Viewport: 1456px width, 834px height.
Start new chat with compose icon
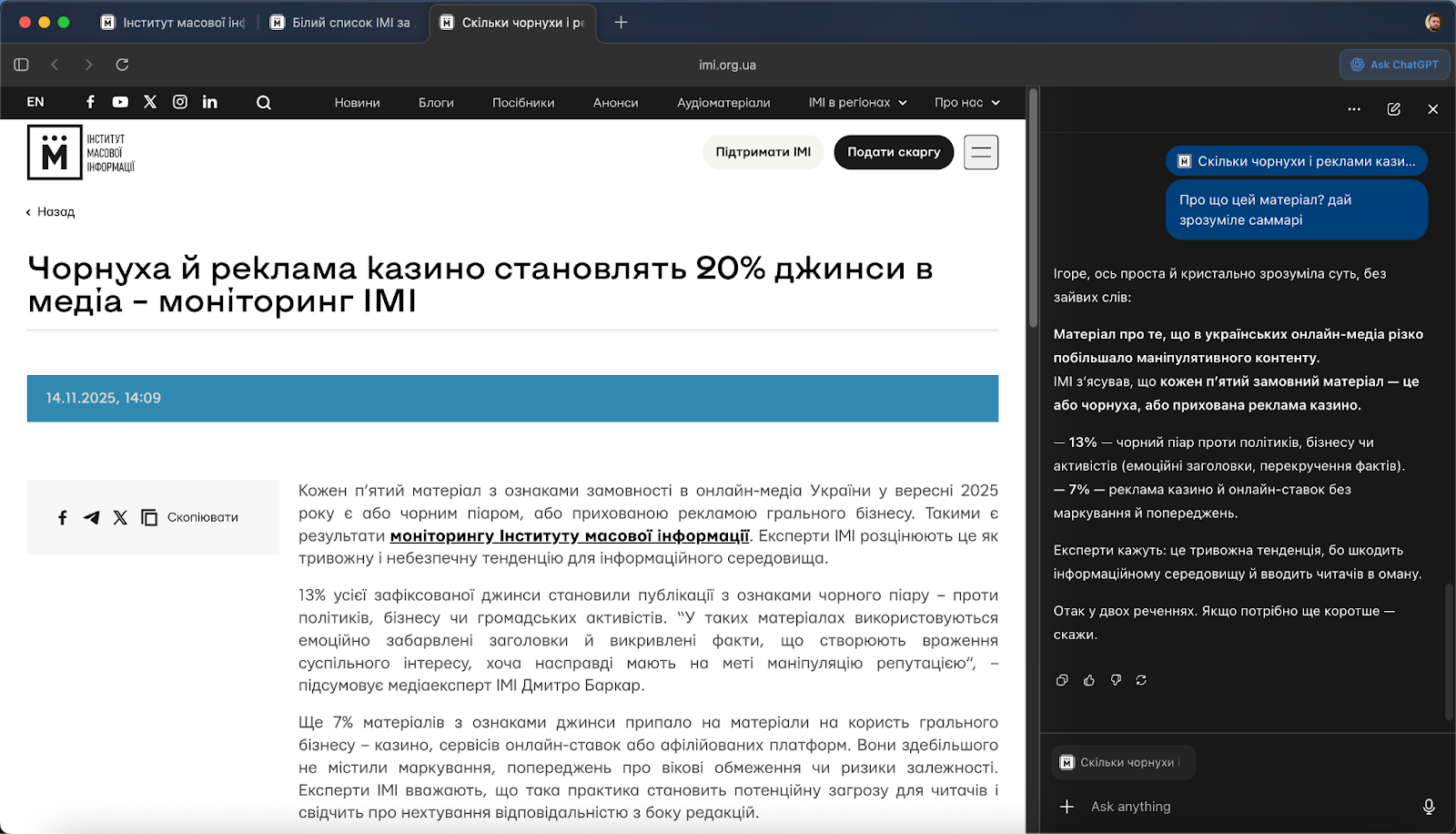tap(1393, 109)
